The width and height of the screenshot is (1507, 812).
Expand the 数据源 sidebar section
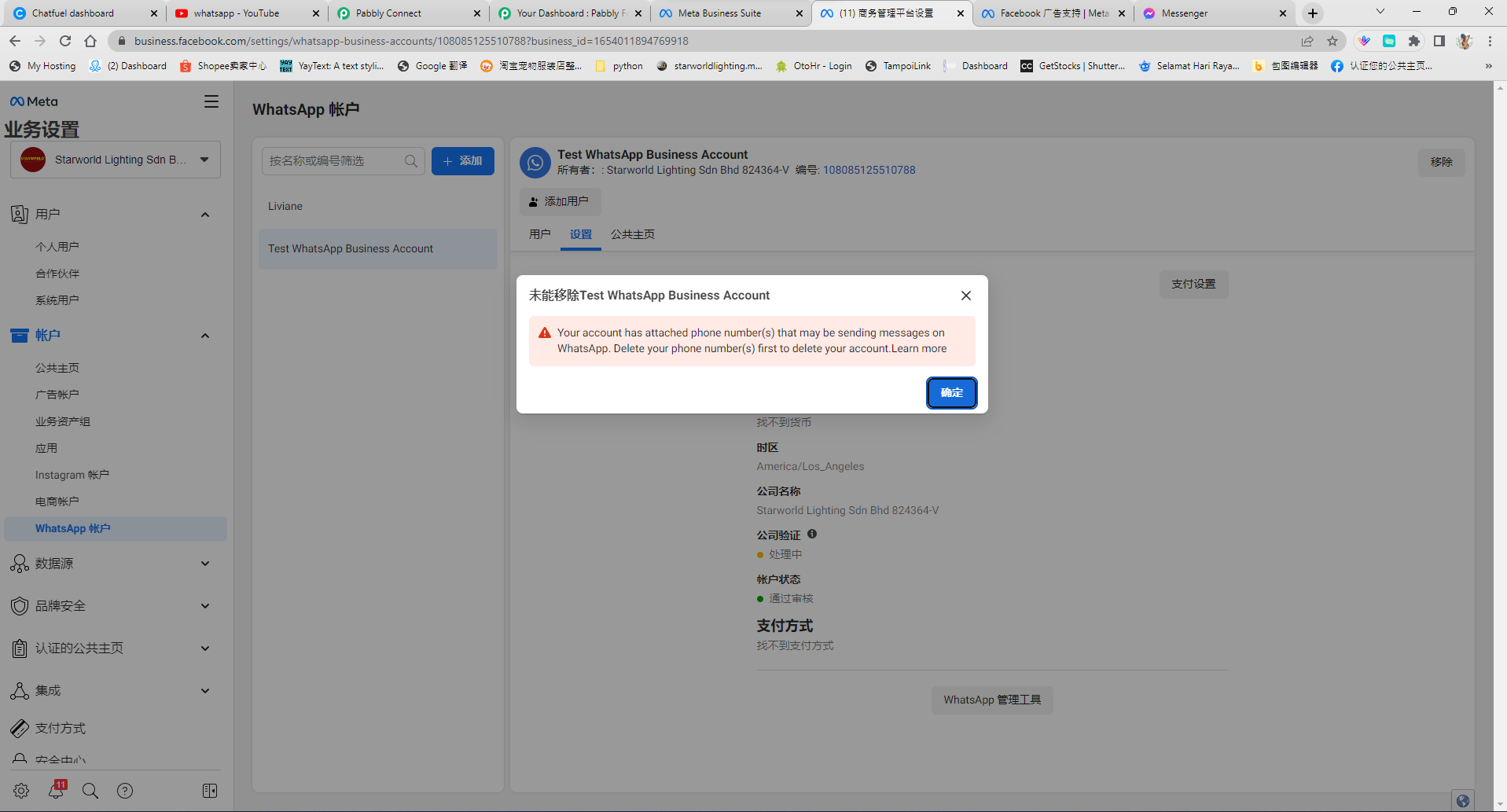pyautogui.click(x=205, y=564)
